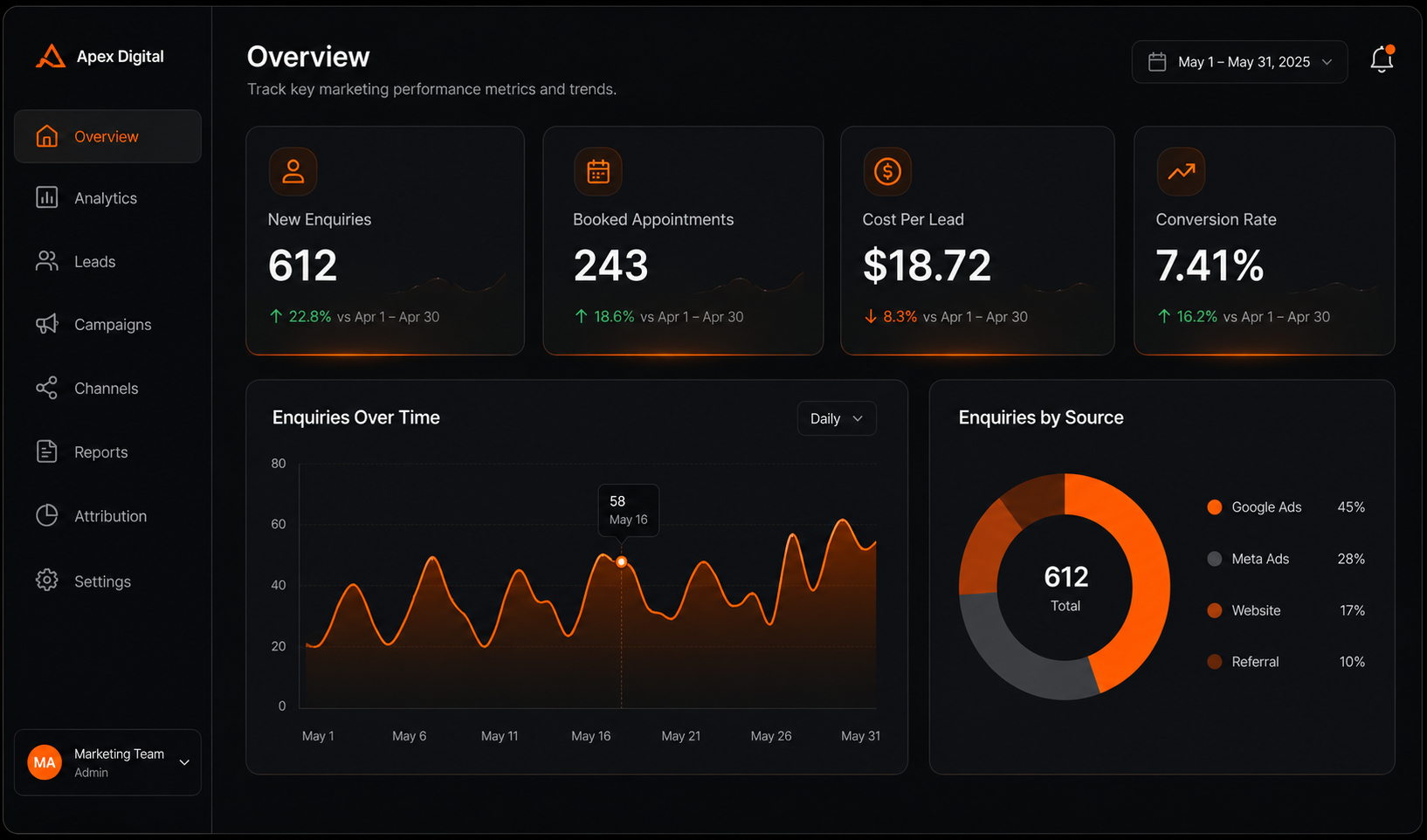Select the Google Ads legend color dot
This screenshot has width=1427, height=840.
(x=1214, y=507)
